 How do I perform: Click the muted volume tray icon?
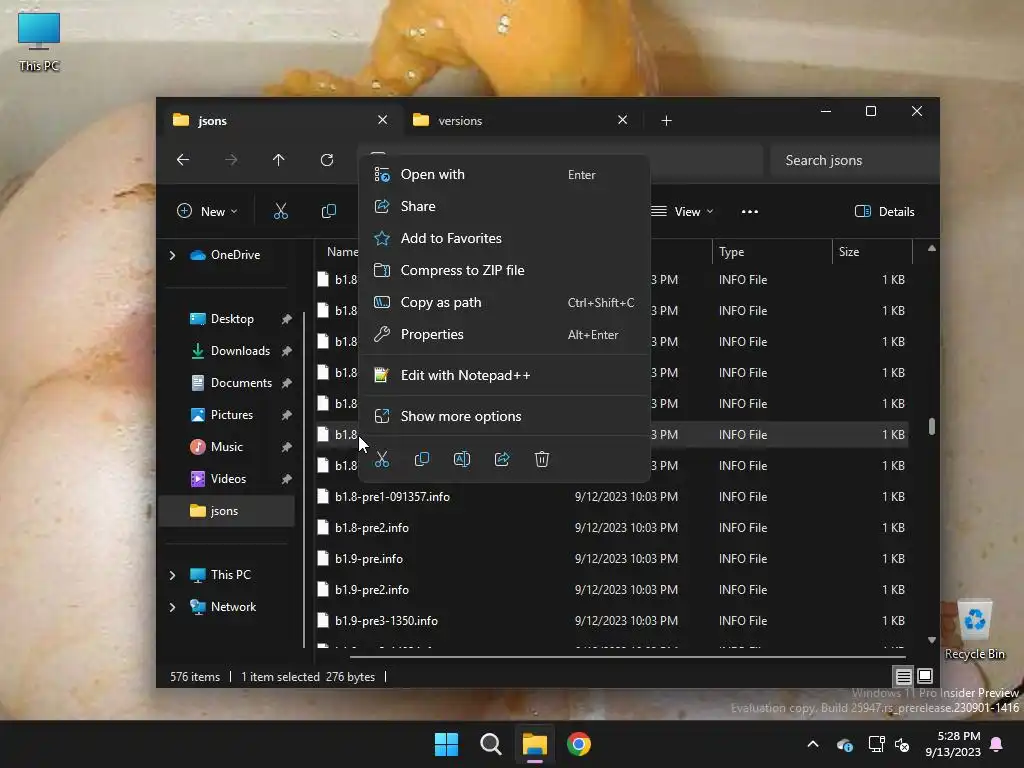(903, 744)
